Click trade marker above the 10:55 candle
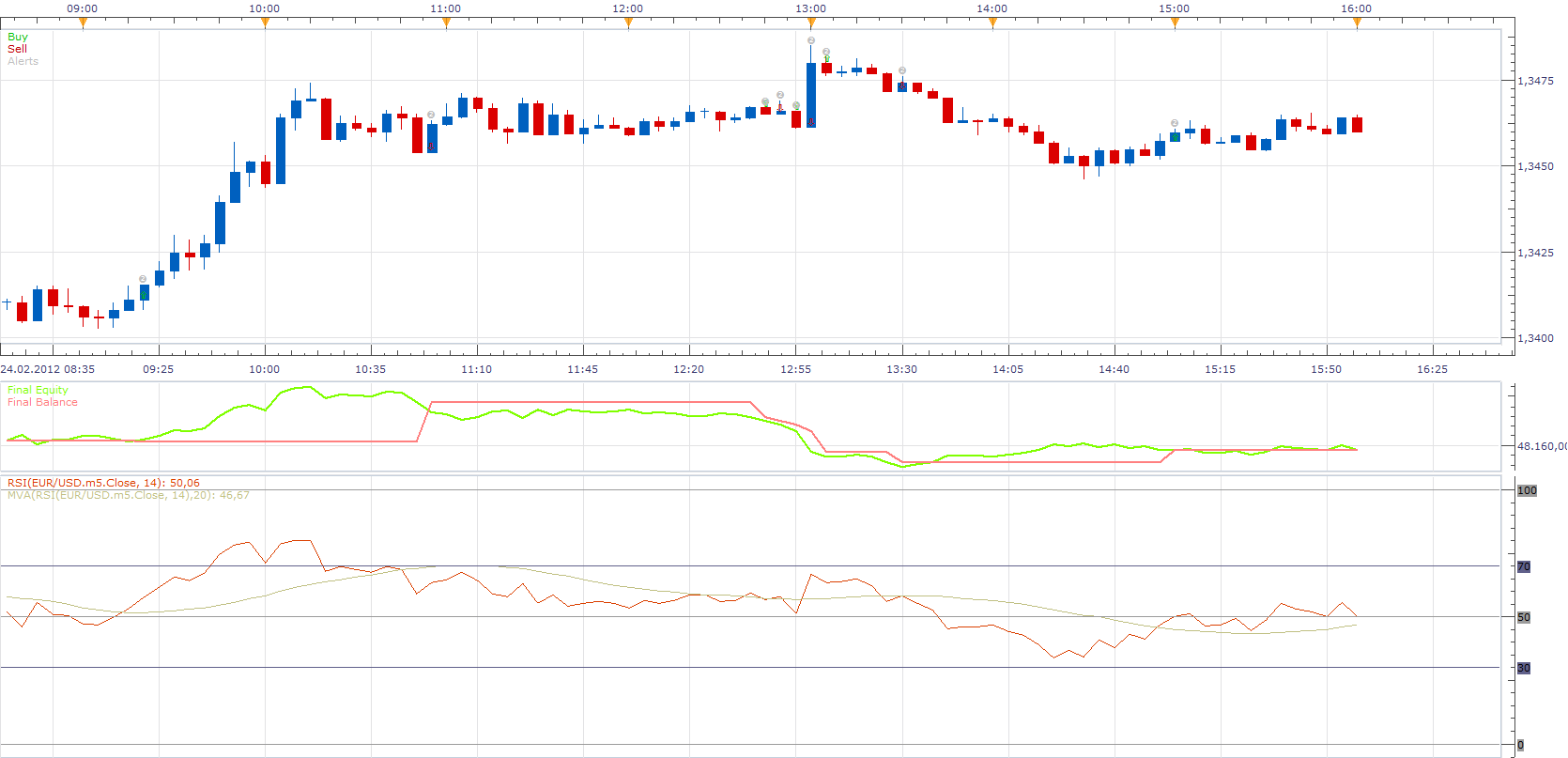Viewport: 1568px width, 758px height. coord(431,115)
